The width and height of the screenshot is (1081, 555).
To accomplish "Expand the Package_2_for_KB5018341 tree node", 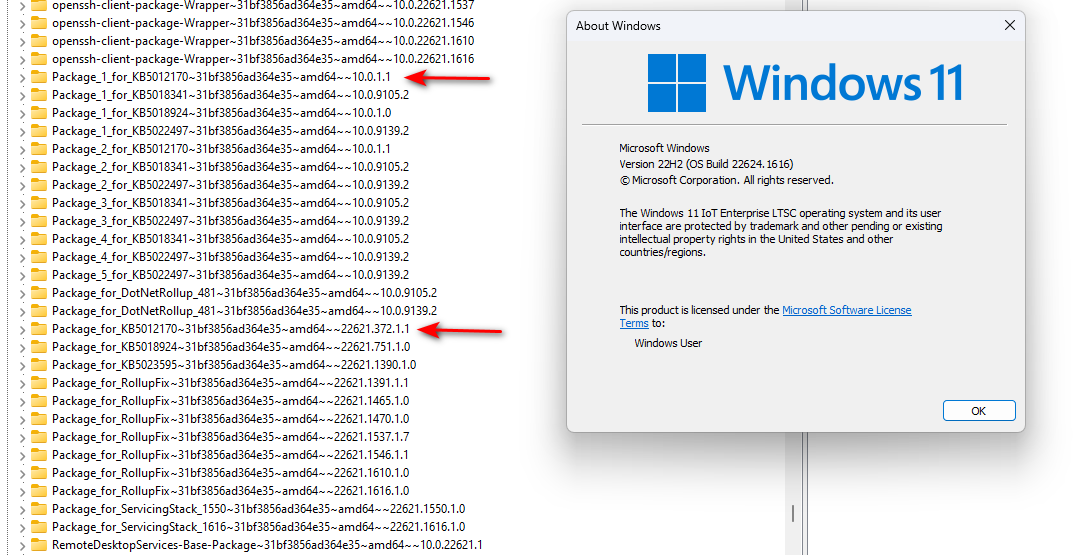I will pos(22,167).
